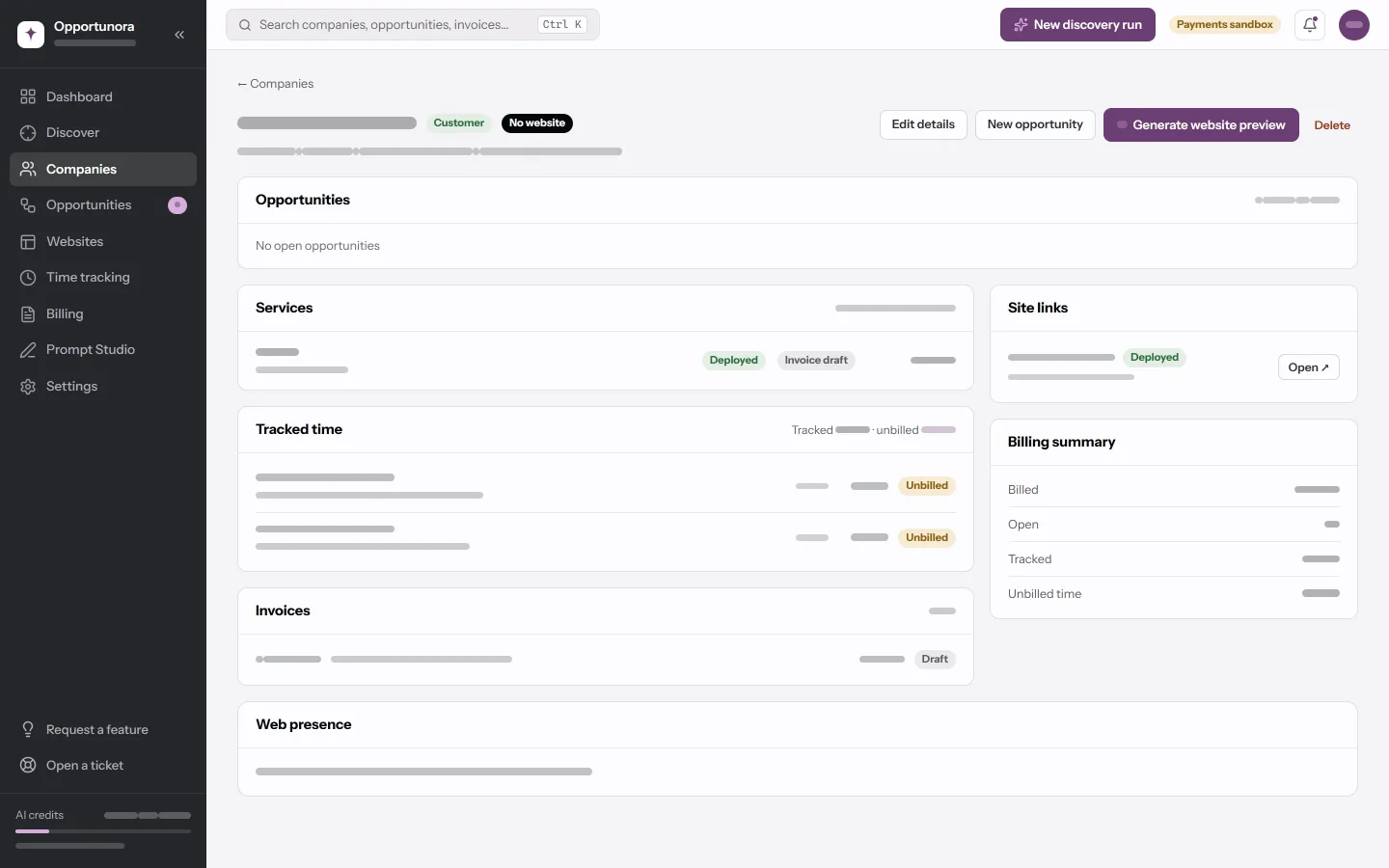Viewport: 1389px width, 868px height.
Task: Go to Dashboard in the sidebar
Action: (103, 96)
